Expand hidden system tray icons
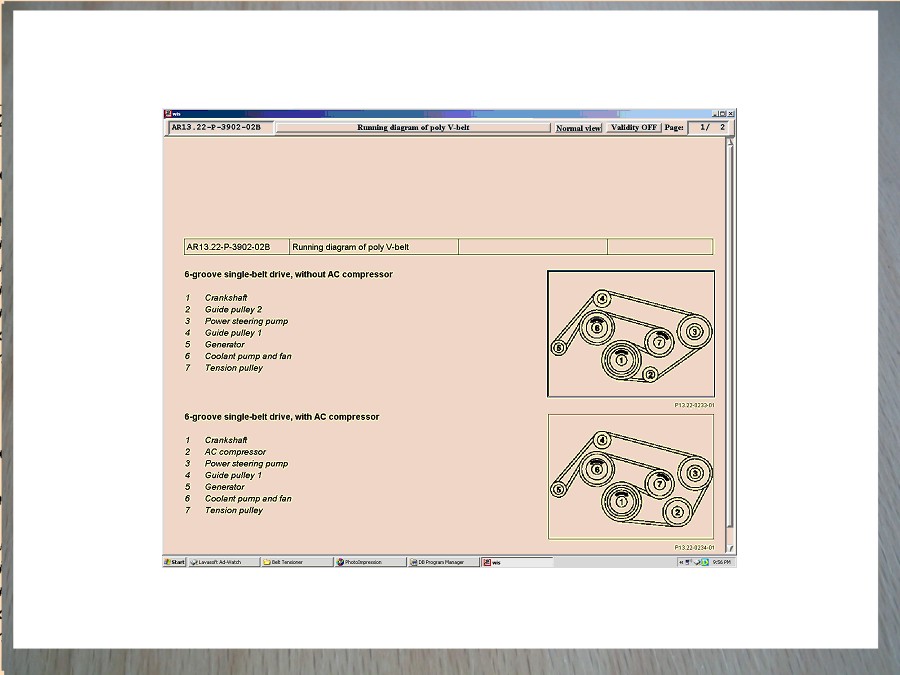The height and width of the screenshot is (675, 900). pos(681,562)
